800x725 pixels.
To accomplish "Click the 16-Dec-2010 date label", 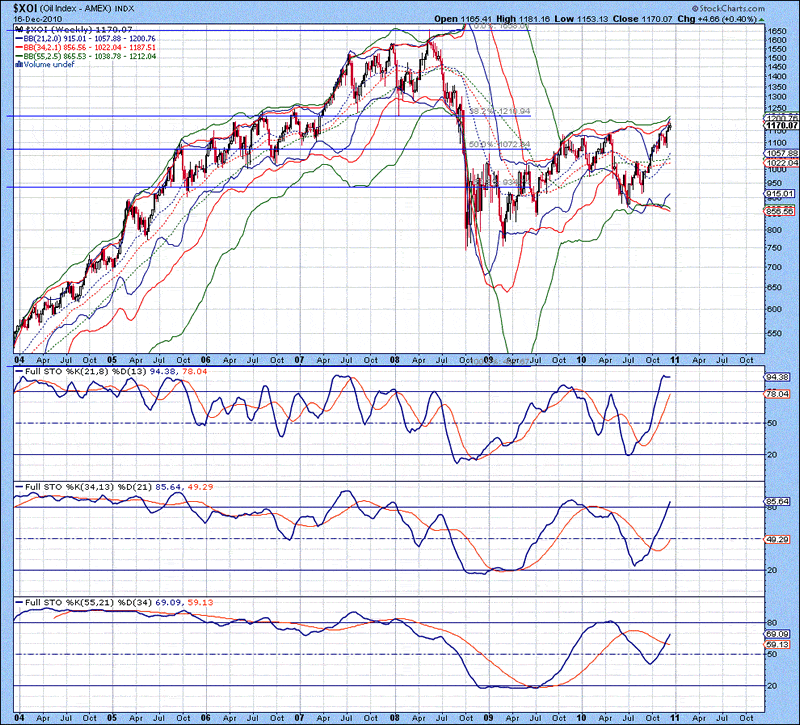I will (32, 18).
